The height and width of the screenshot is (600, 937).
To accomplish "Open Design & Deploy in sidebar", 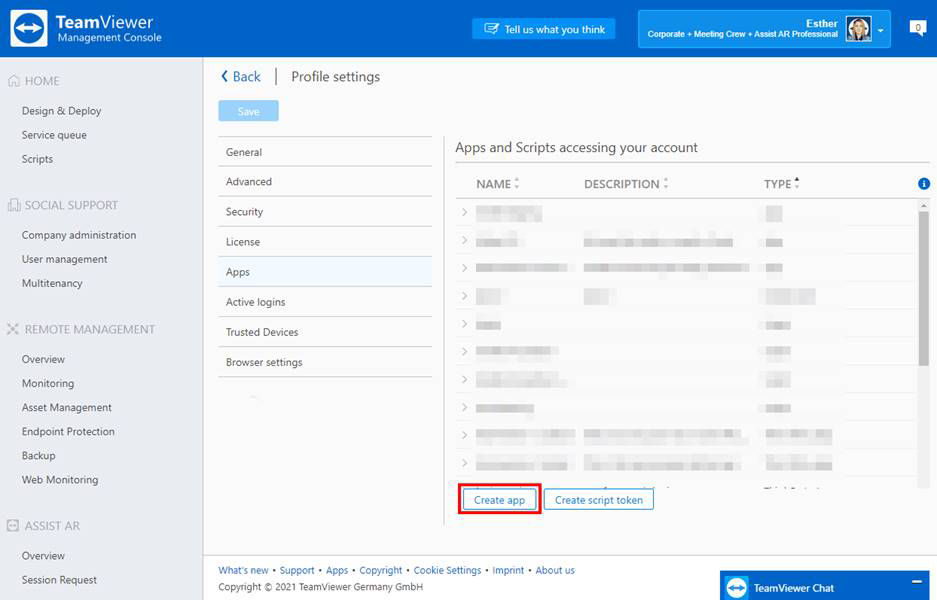I will [62, 111].
